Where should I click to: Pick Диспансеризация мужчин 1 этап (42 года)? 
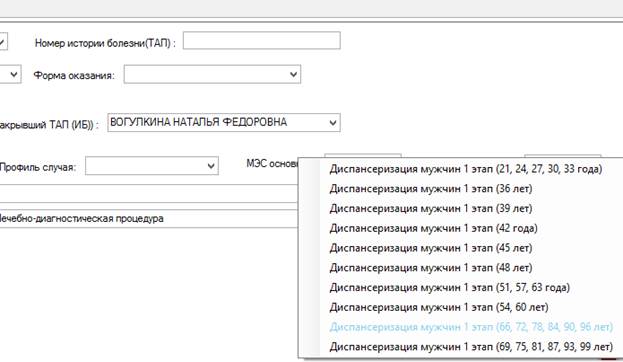click(433, 228)
